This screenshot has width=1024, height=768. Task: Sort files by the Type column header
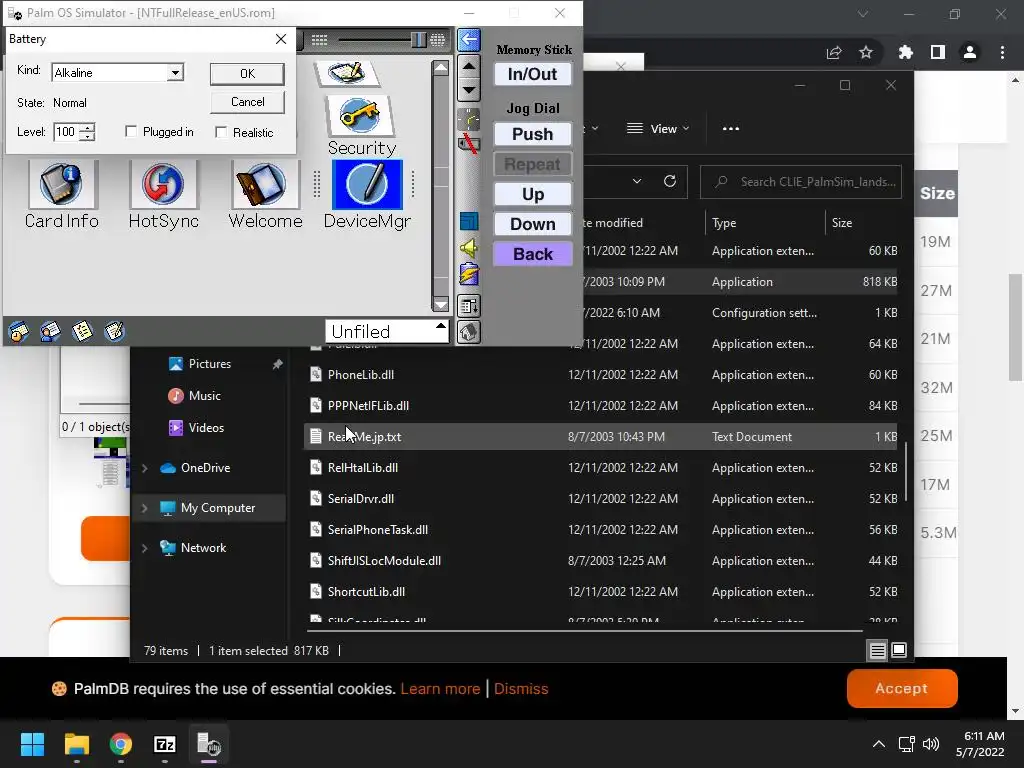[x=724, y=223]
